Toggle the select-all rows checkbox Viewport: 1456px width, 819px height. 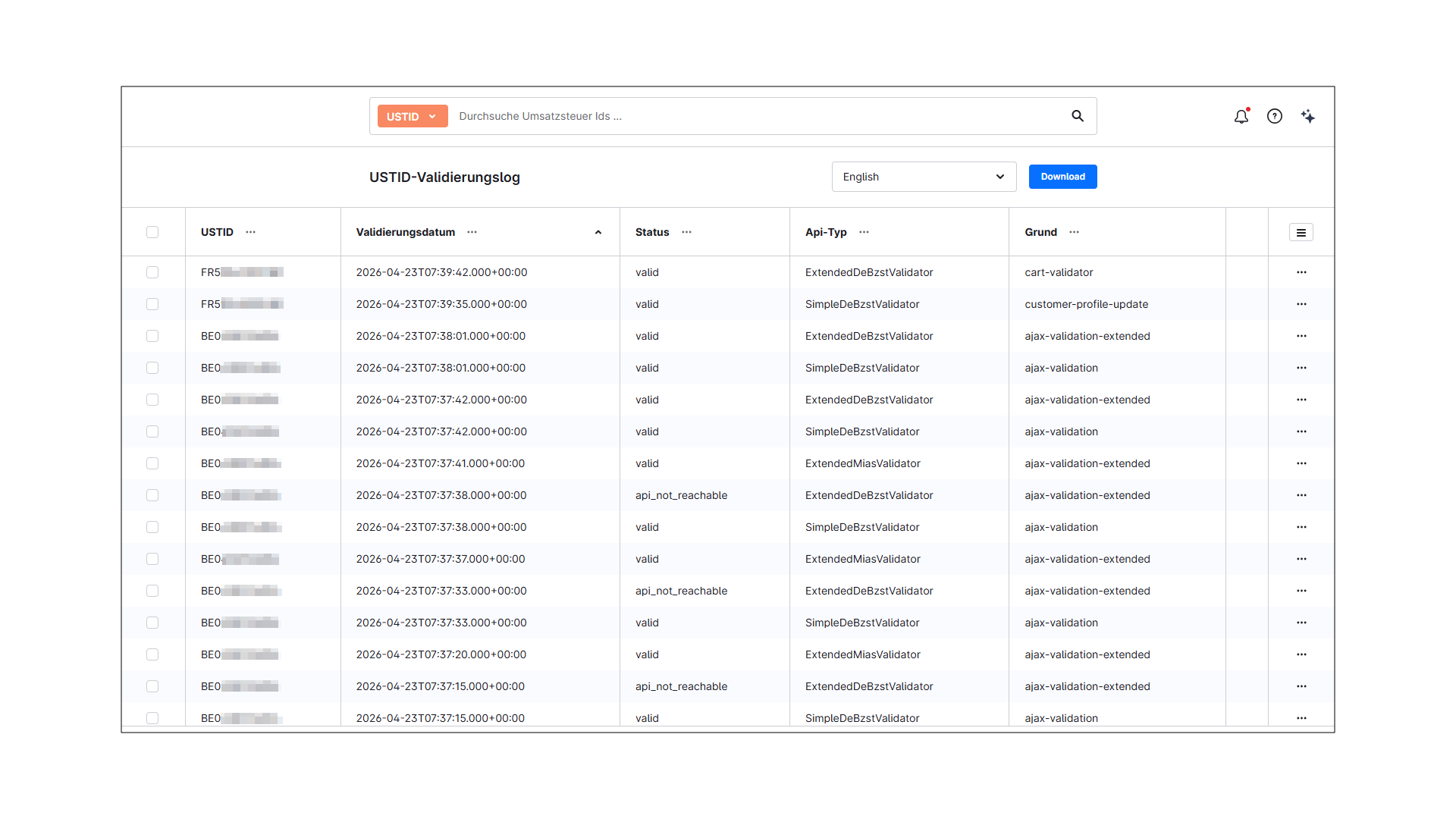point(152,232)
